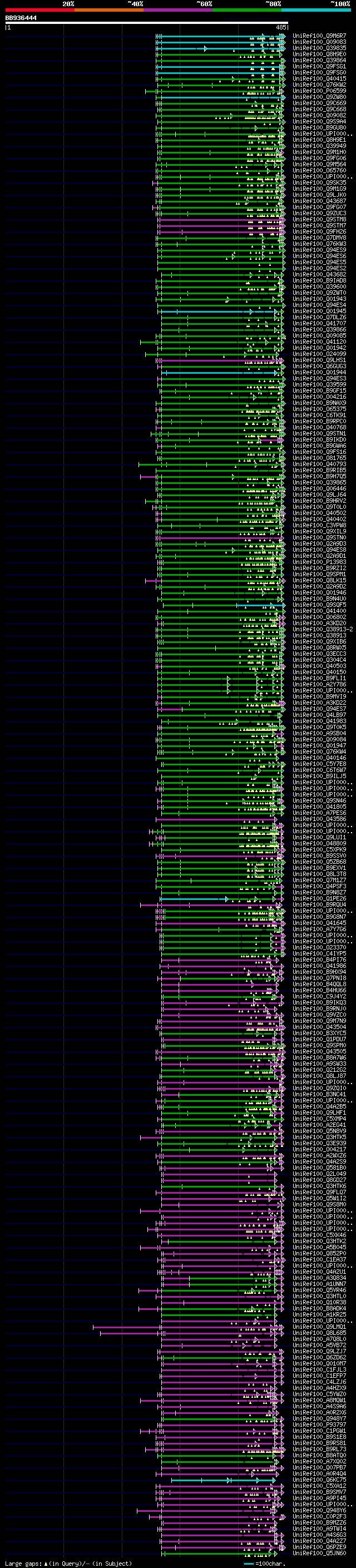Select the UniRef100_B9IAD8 label
This screenshot has height=1568, width=356.
point(319,280)
